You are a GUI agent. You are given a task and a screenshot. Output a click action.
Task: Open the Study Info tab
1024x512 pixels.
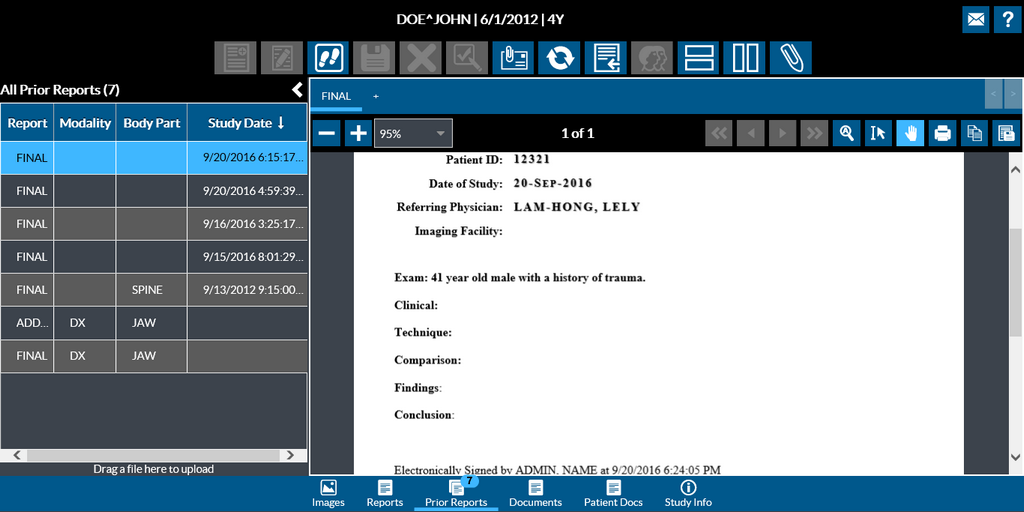pos(688,493)
